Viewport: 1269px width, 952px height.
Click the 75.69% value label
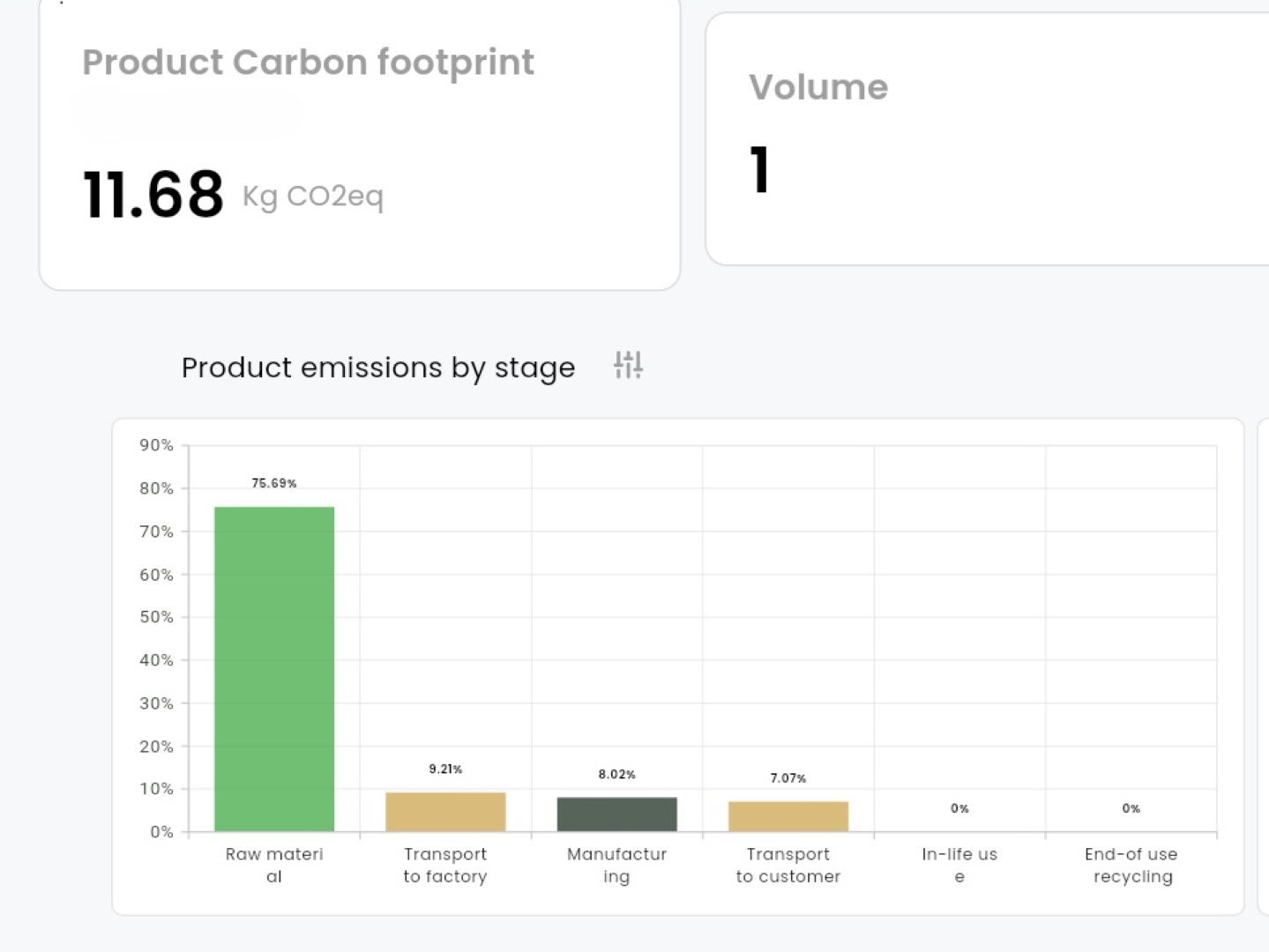click(274, 482)
